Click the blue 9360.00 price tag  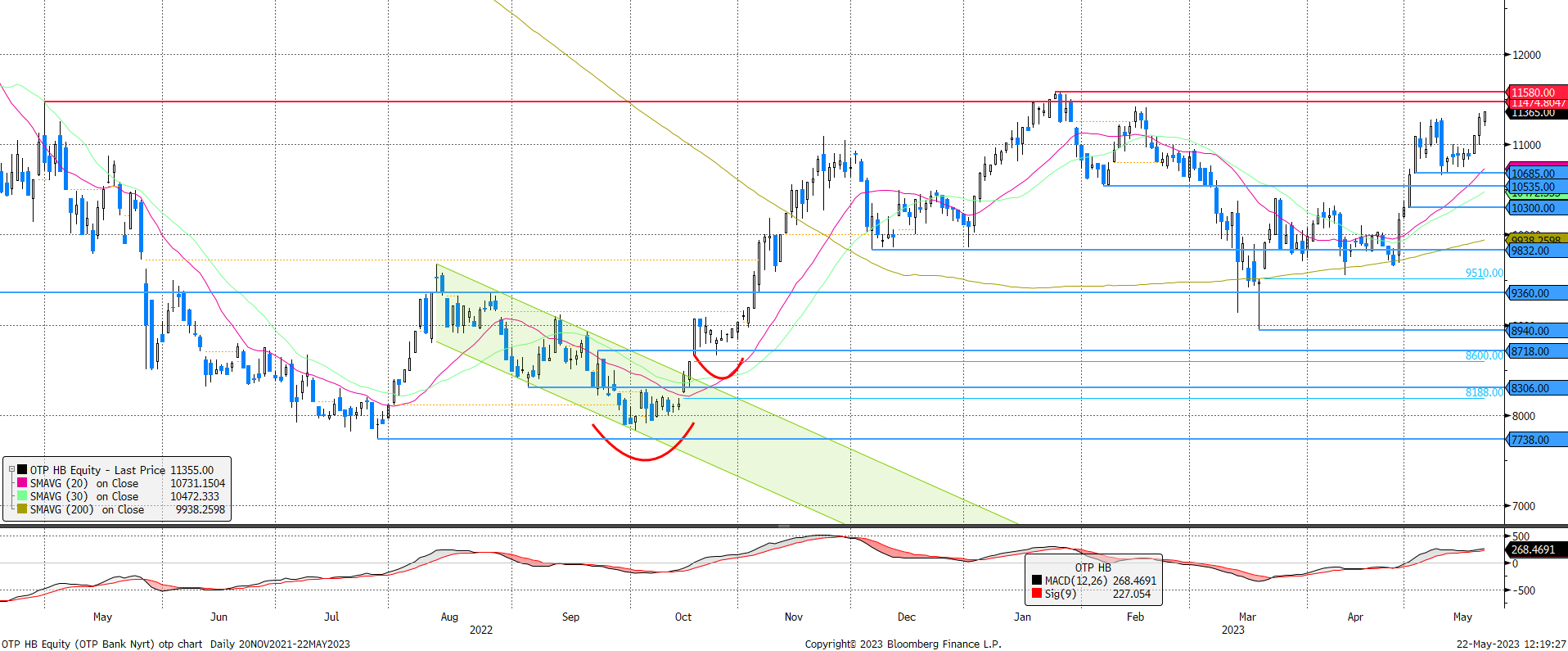[x=1537, y=292]
